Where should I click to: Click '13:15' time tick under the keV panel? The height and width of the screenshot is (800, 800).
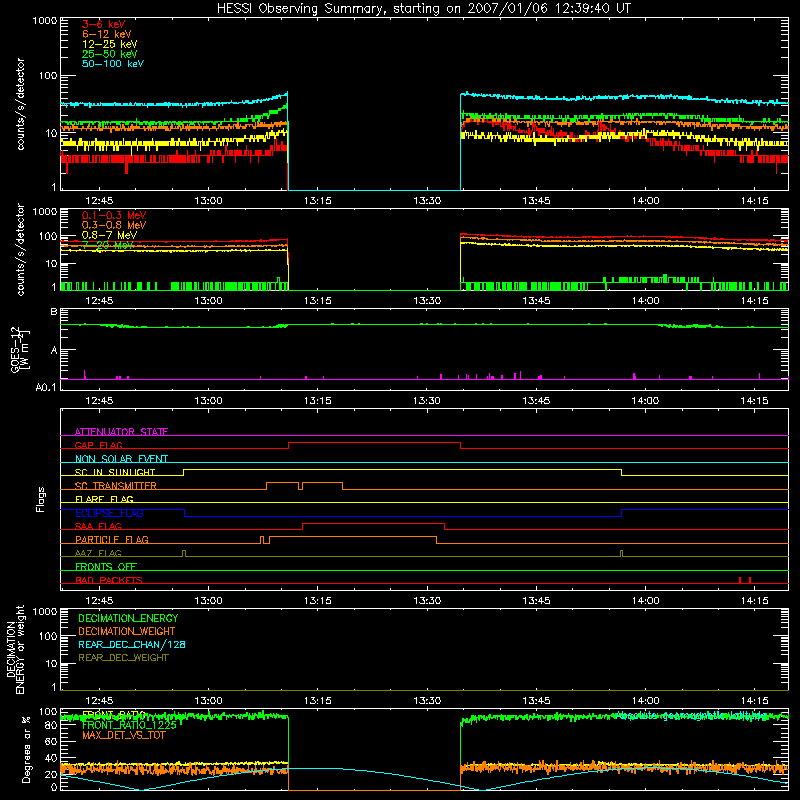(x=317, y=201)
